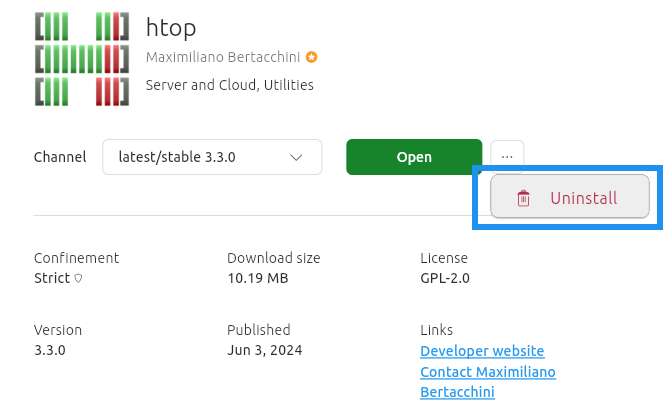Click the Channel label
The height and width of the screenshot is (420, 670).
click(60, 157)
